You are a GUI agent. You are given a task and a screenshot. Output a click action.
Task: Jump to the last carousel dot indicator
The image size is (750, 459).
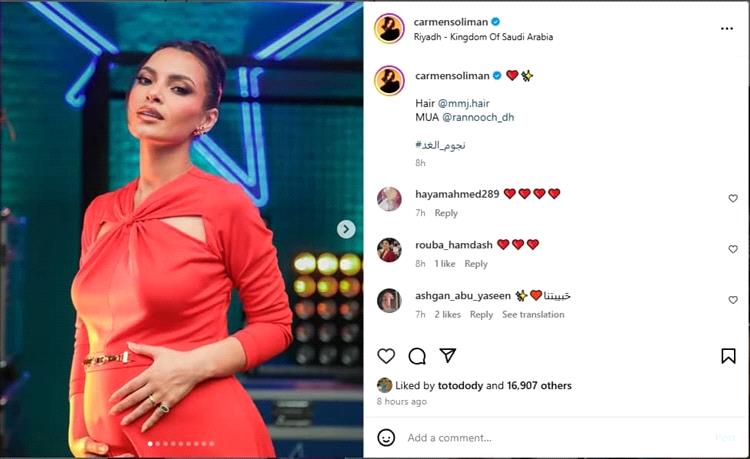click(x=212, y=444)
